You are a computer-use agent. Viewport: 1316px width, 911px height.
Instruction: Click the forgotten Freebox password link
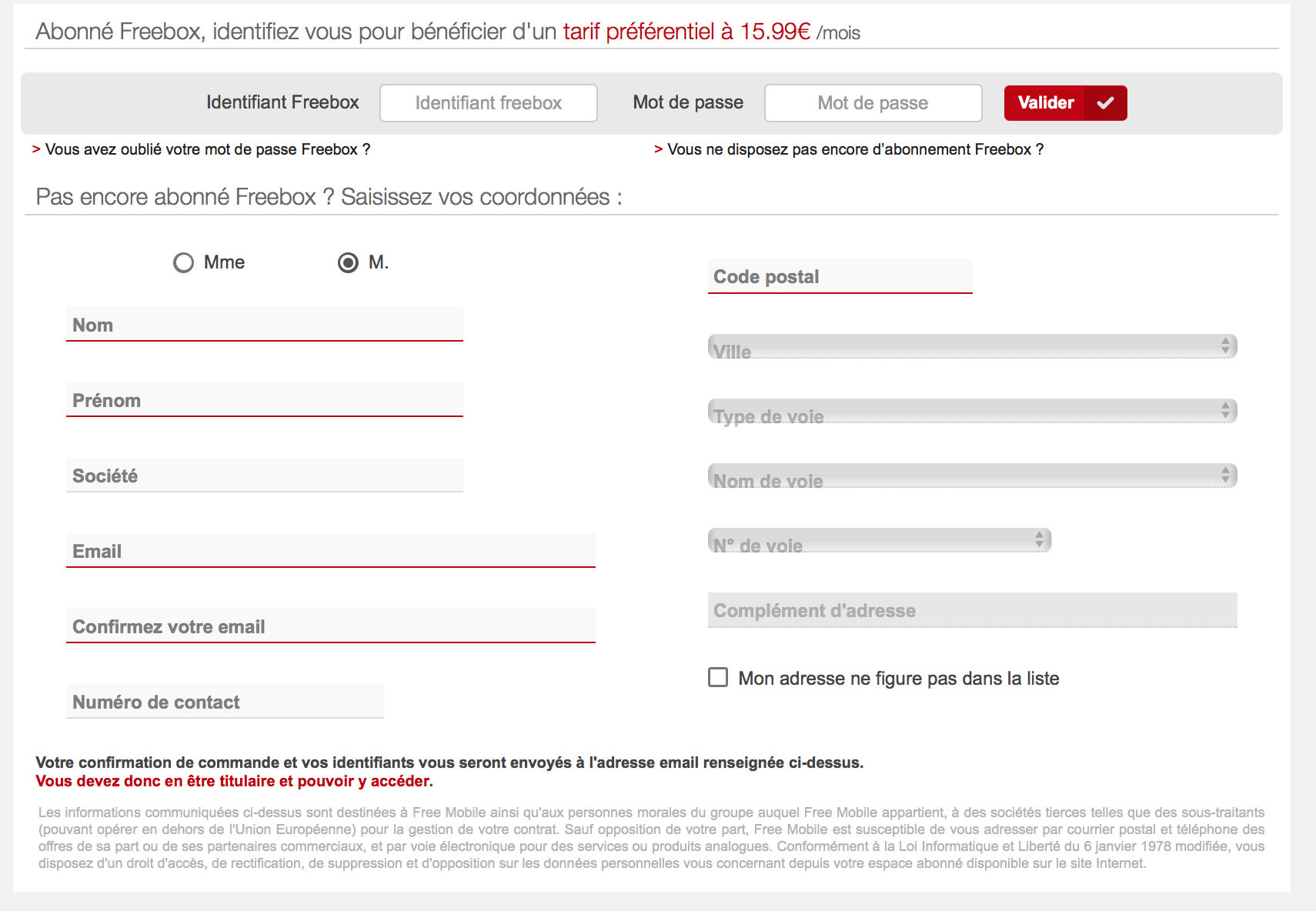tap(207, 149)
